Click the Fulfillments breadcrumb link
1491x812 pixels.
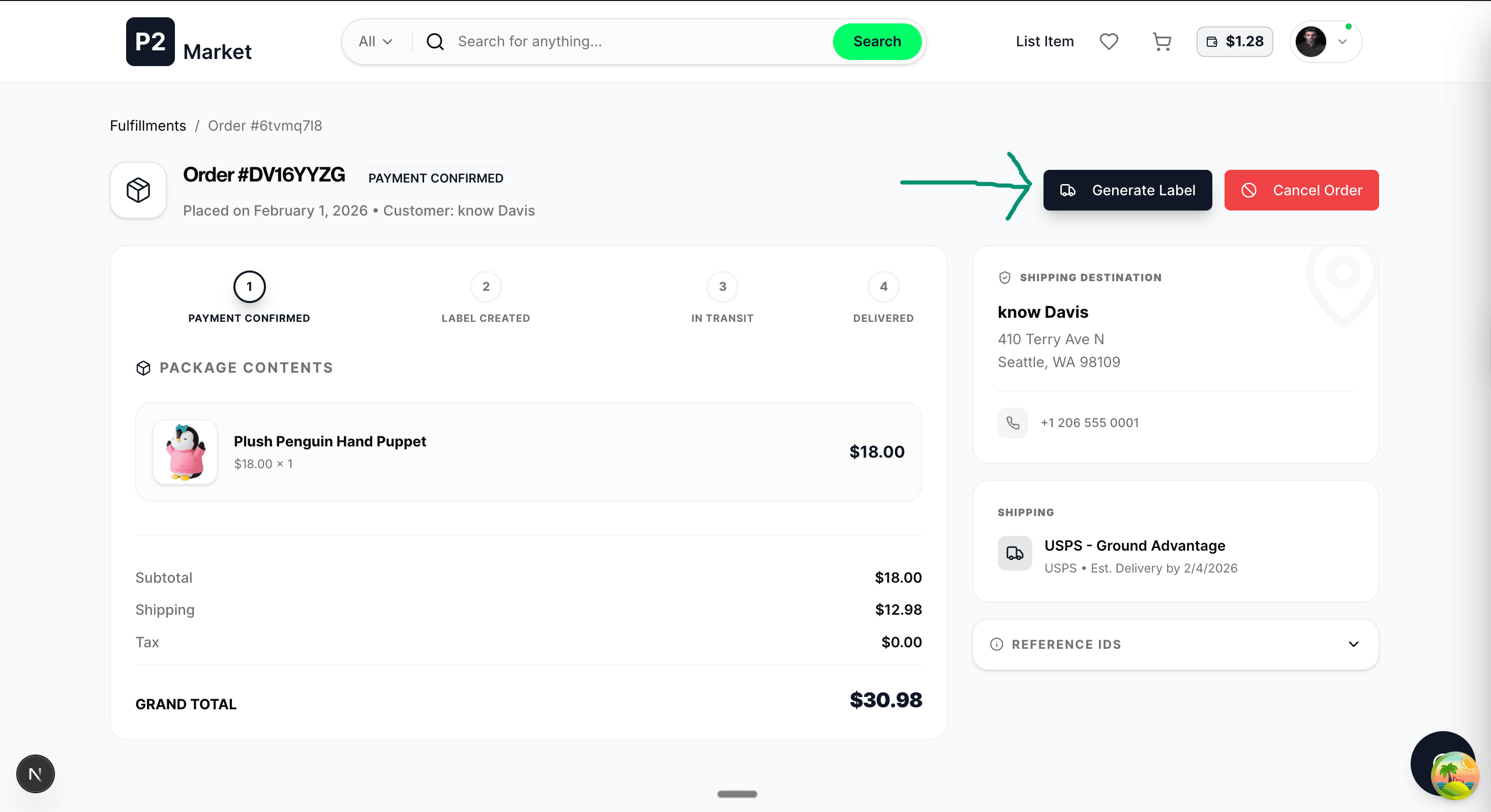(x=147, y=125)
